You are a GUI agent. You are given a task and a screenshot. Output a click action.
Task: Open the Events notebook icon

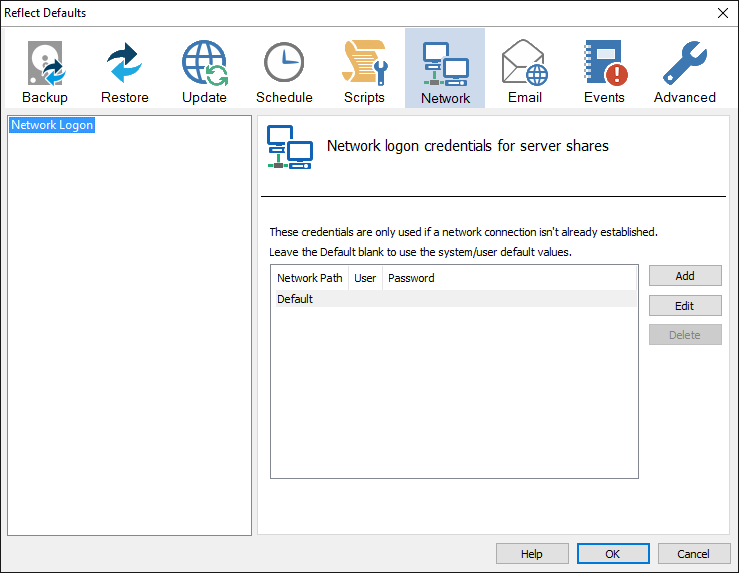605,63
